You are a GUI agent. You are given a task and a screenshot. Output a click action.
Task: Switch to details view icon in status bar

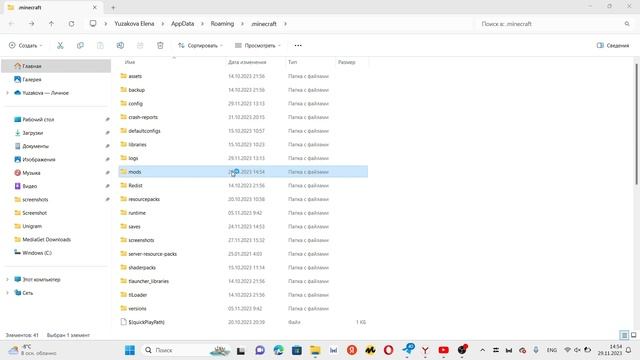[624, 335]
